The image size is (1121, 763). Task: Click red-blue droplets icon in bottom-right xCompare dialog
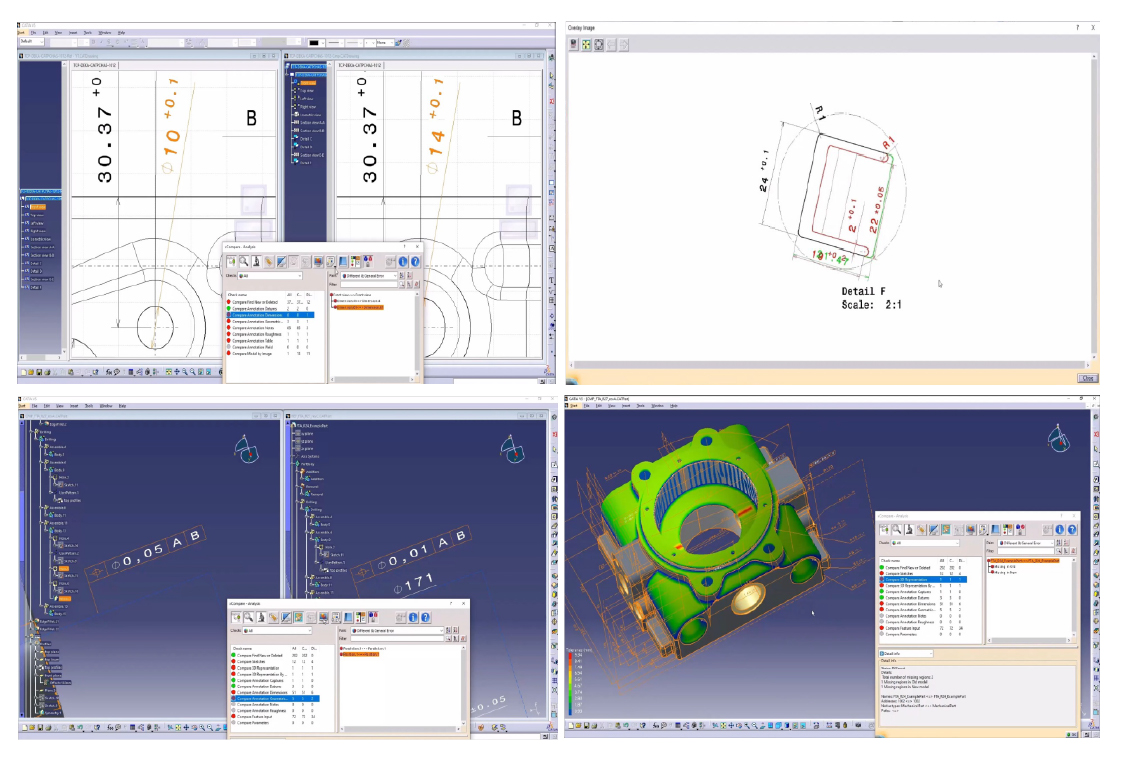coord(1021,529)
